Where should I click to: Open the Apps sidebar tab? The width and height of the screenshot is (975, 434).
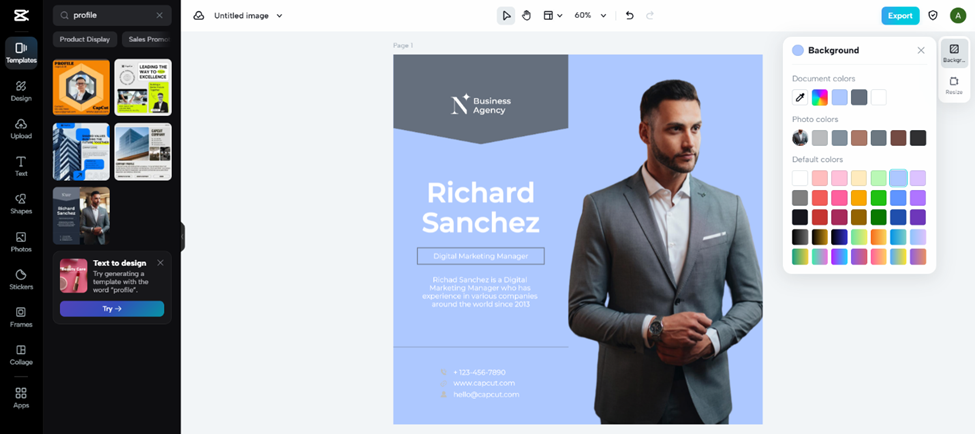(x=21, y=398)
